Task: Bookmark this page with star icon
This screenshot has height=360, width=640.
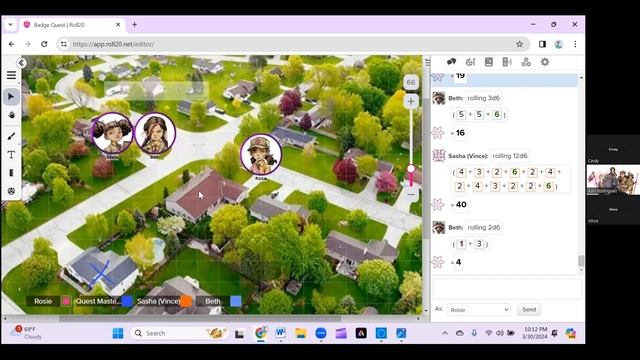Action: [x=519, y=44]
